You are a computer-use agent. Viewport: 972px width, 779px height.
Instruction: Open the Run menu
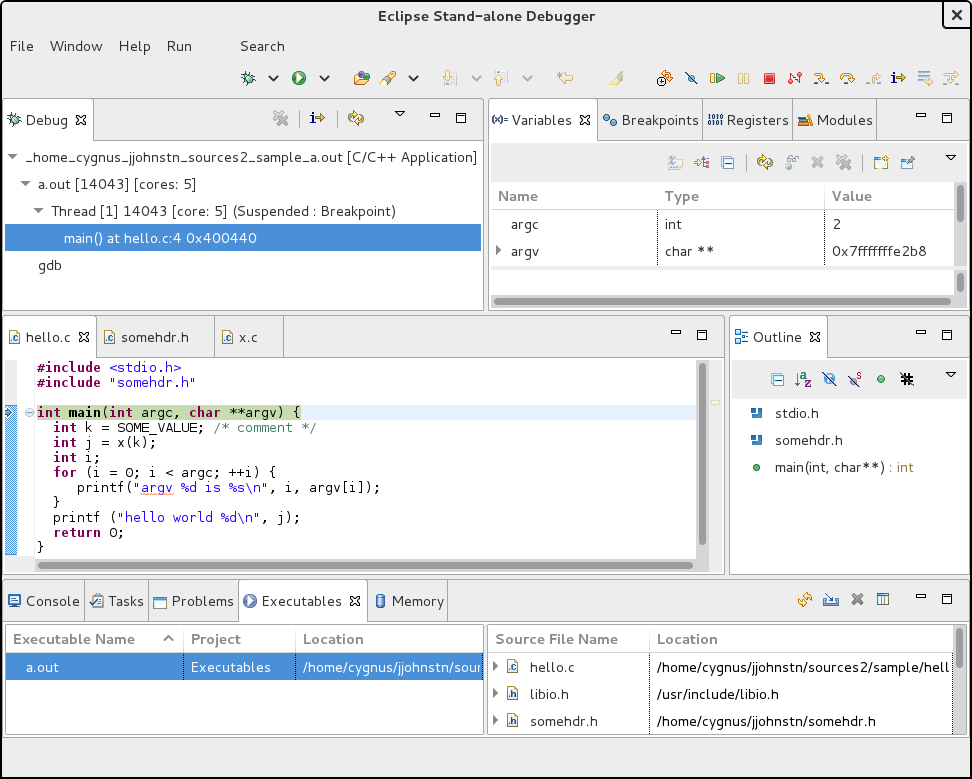pos(179,46)
